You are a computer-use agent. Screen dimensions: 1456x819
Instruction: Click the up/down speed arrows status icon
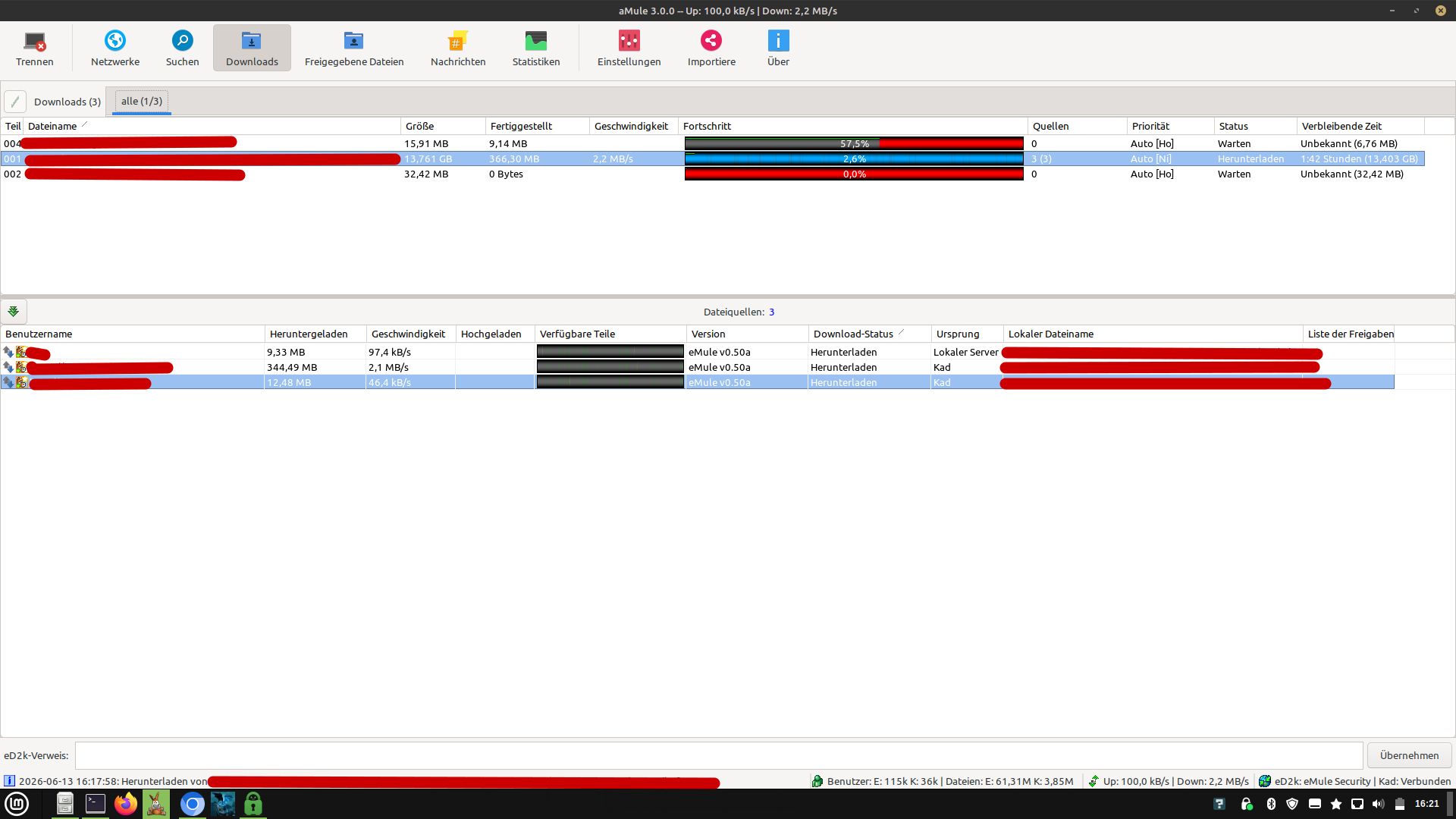coord(1094,781)
